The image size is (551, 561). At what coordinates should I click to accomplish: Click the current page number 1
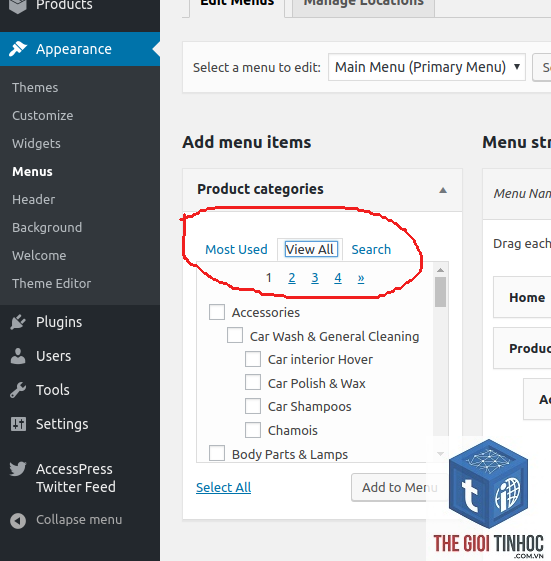(269, 278)
